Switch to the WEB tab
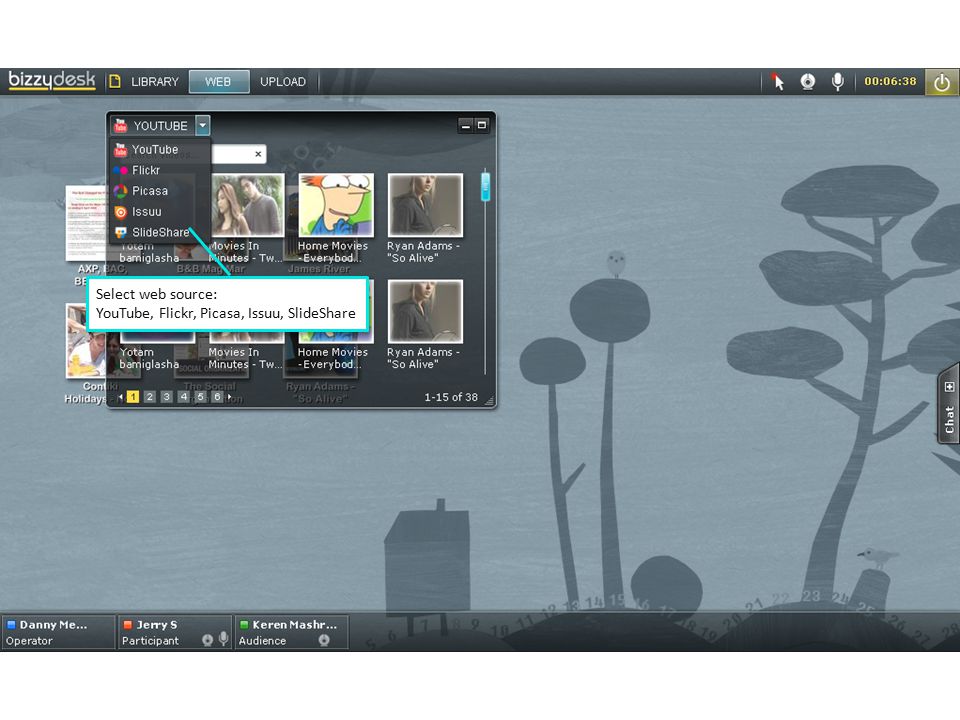The width and height of the screenshot is (960, 720). 219,81
